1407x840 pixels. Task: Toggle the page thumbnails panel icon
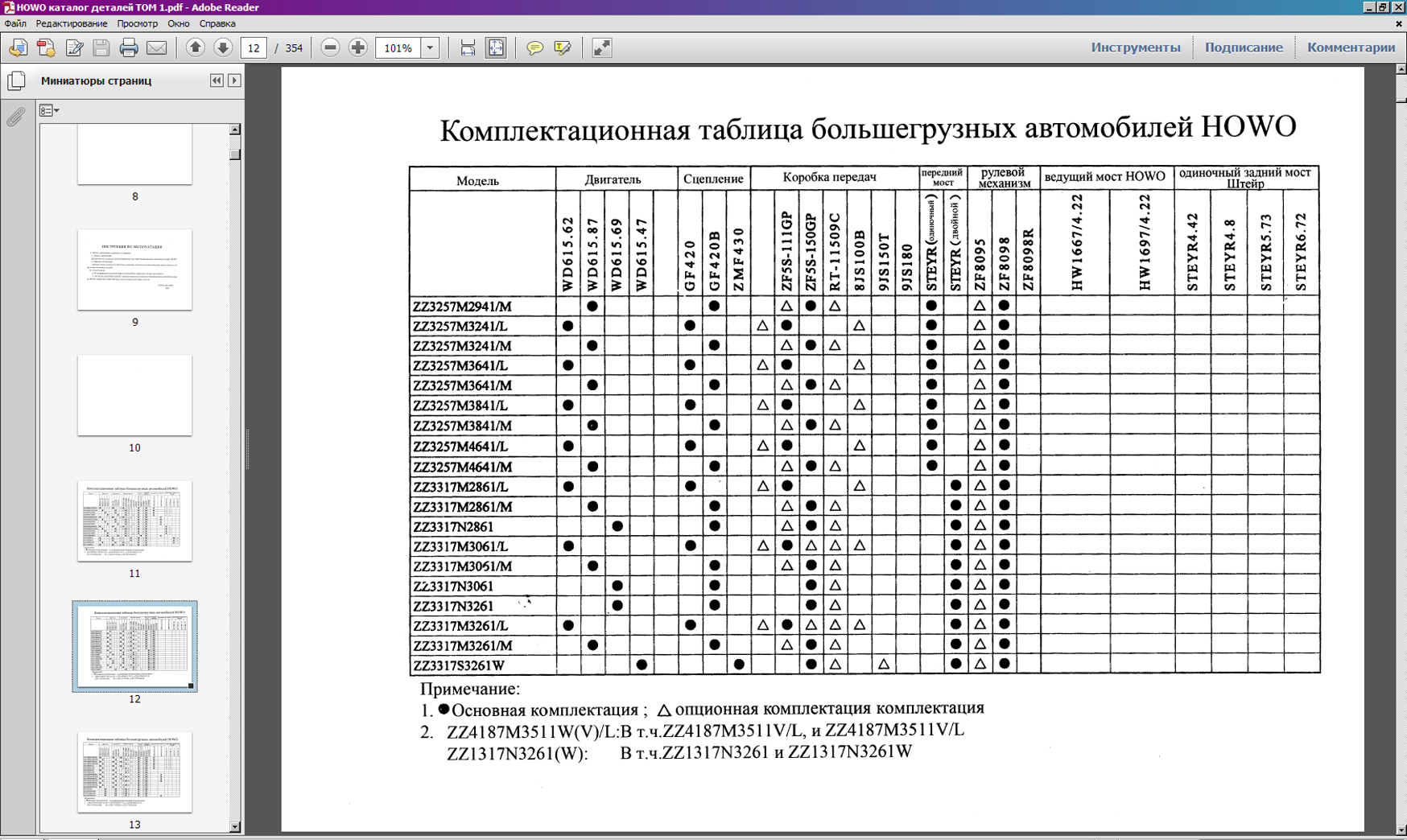click(x=16, y=80)
